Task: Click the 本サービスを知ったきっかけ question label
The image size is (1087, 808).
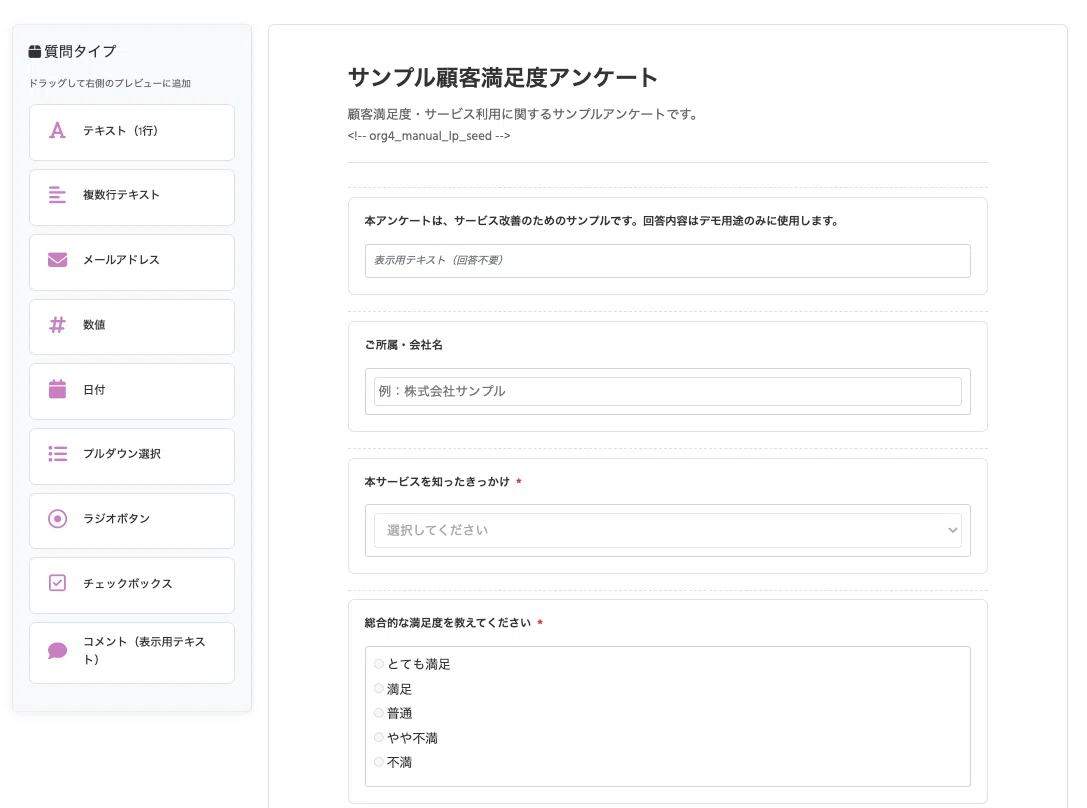Action: (437, 481)
